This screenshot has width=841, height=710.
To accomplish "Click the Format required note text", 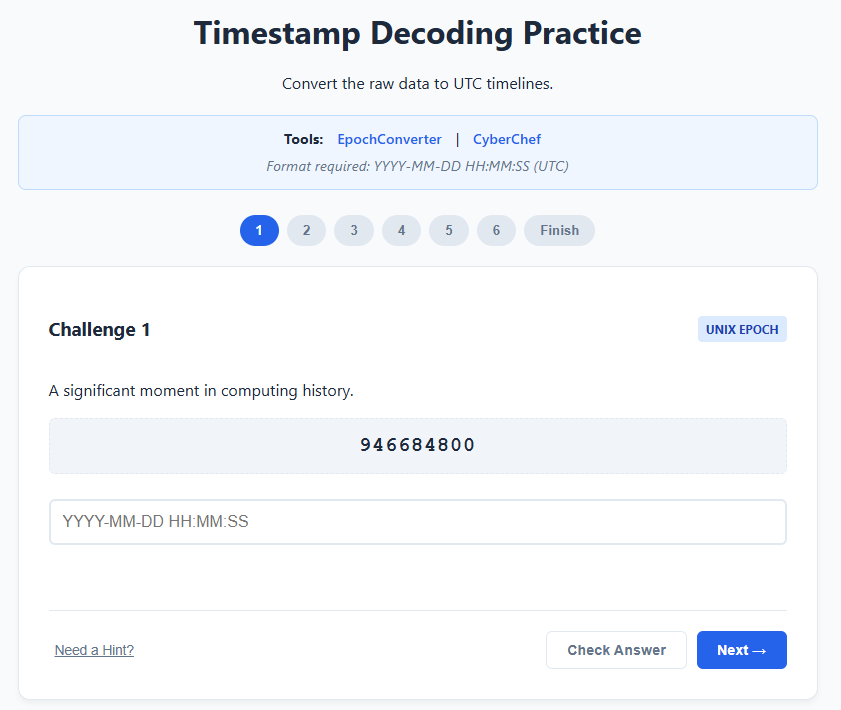I will point(418,166).
